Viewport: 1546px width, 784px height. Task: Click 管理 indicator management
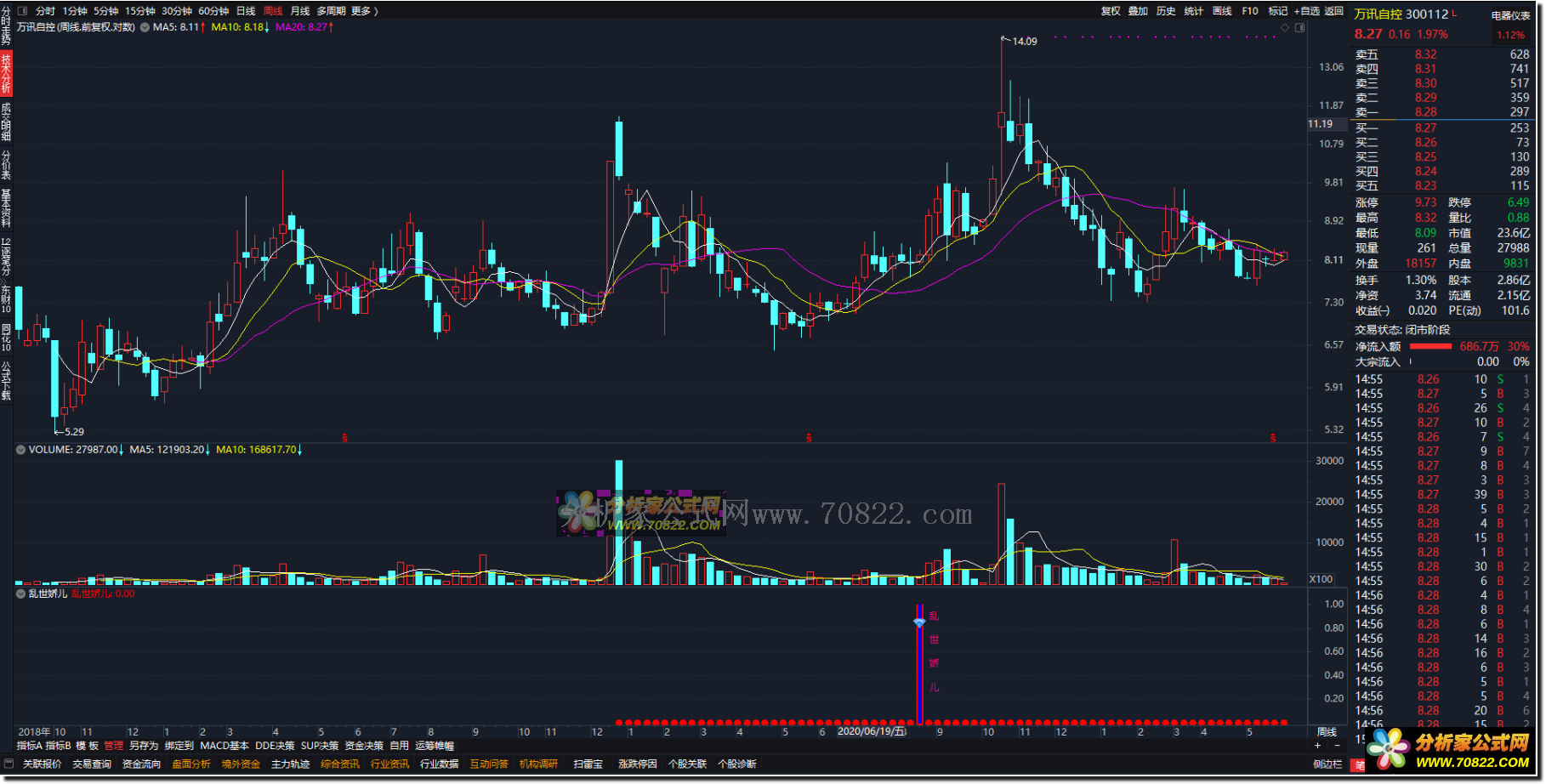coord(114,746)
